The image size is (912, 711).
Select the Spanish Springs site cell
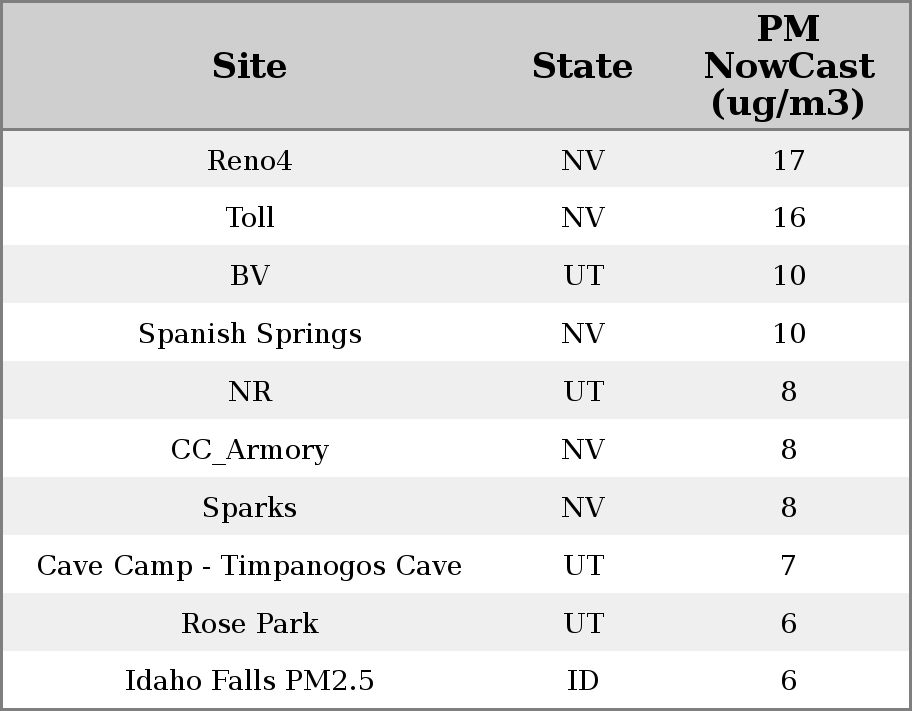point(250,334)
